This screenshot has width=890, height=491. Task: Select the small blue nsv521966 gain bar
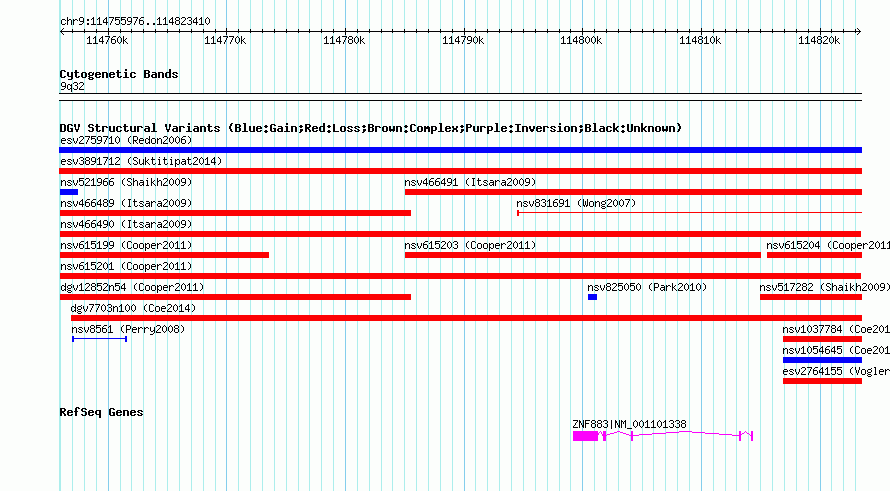pyautogui.click(x=69, y=192)
